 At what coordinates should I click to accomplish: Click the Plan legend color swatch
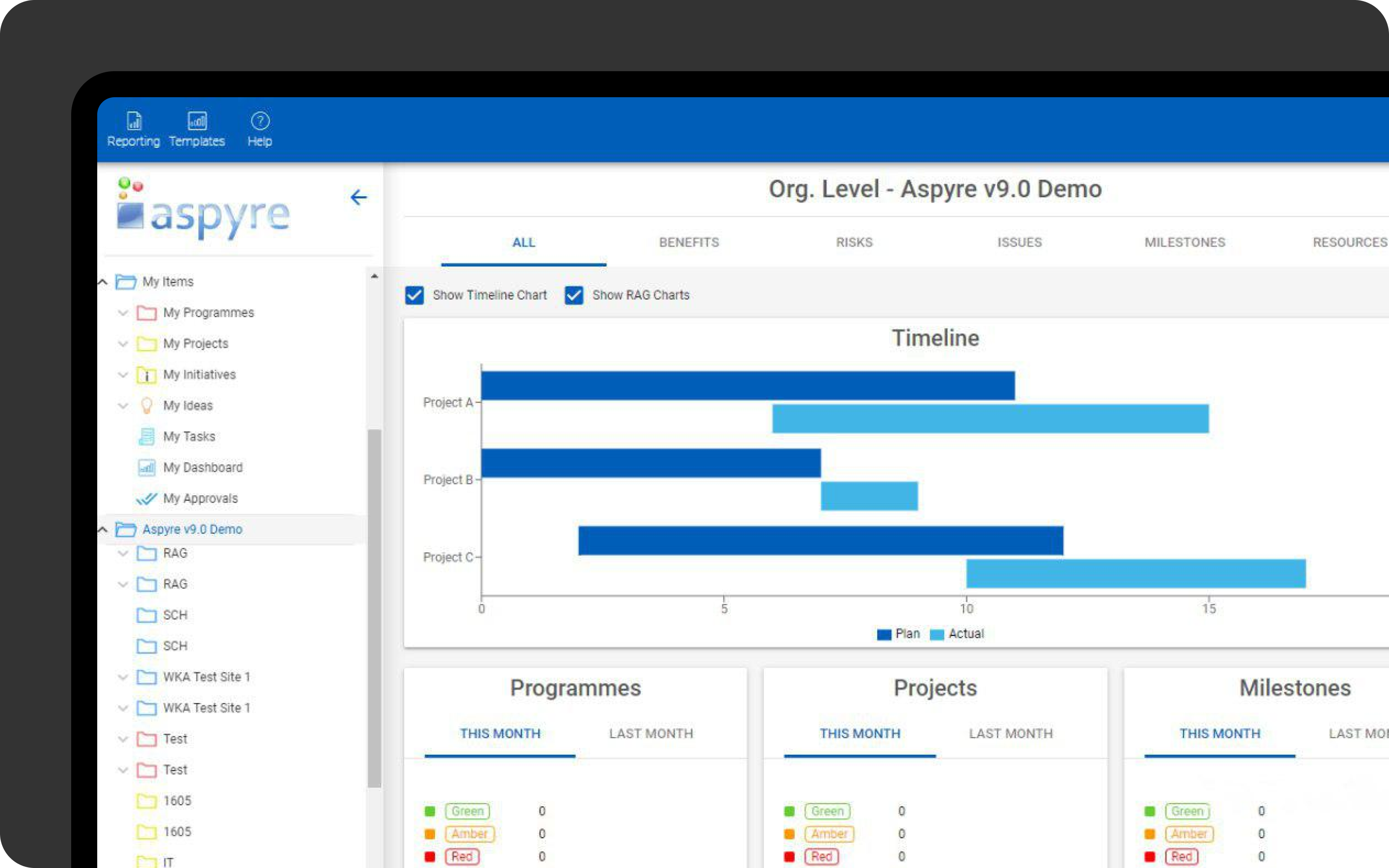coord(884,635)
